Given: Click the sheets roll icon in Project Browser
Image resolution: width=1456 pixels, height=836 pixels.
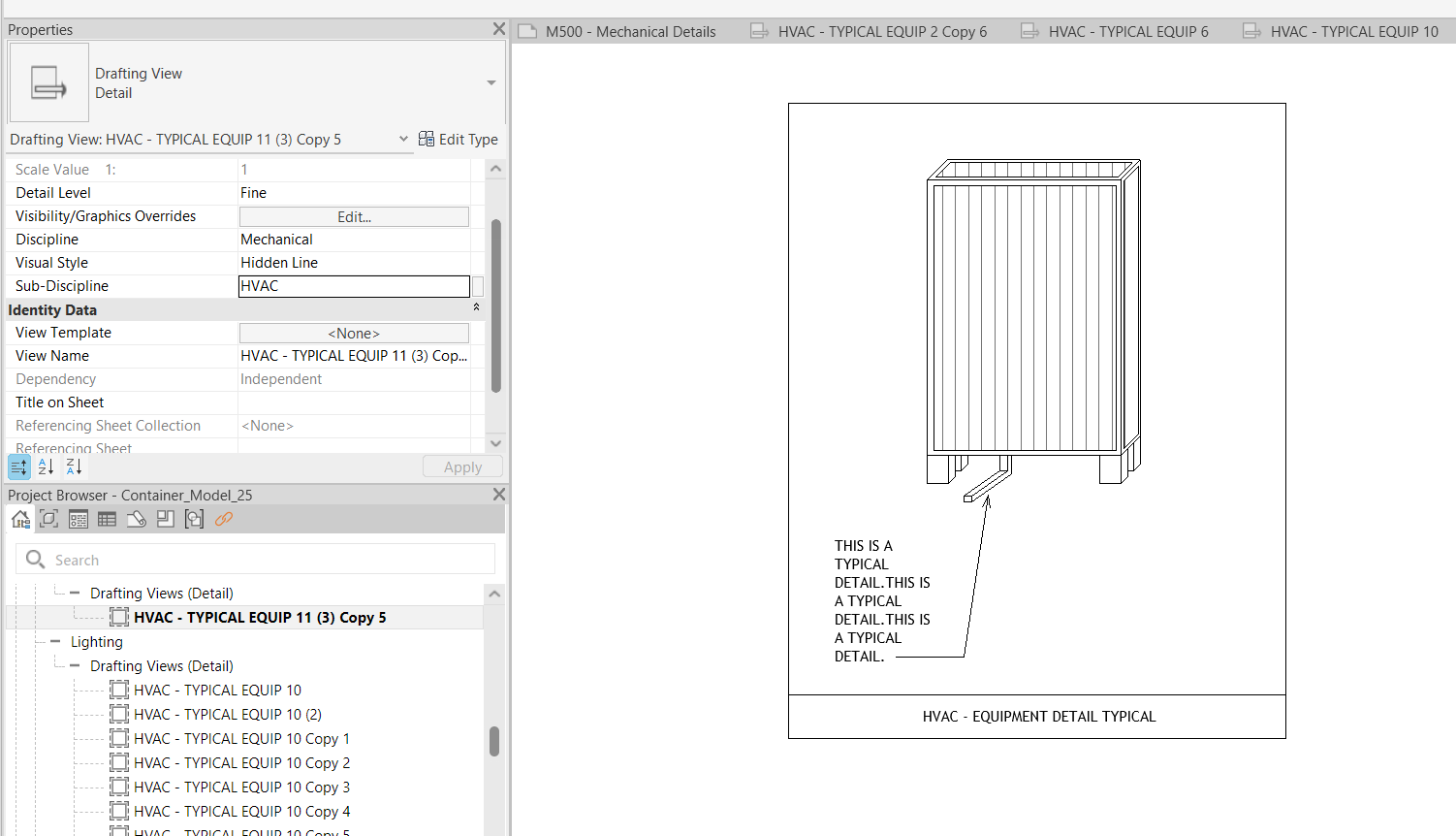Looking at the screenshot, I should 137,519.
